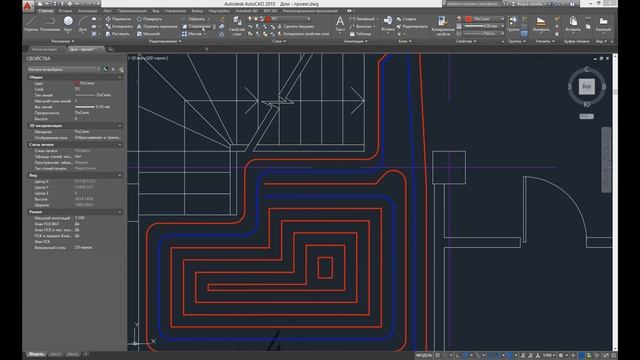The width and height of the screenshot is (640, 360).
Task: Select the Line (Отрезок) tool
Action: (x=31, y=24)
